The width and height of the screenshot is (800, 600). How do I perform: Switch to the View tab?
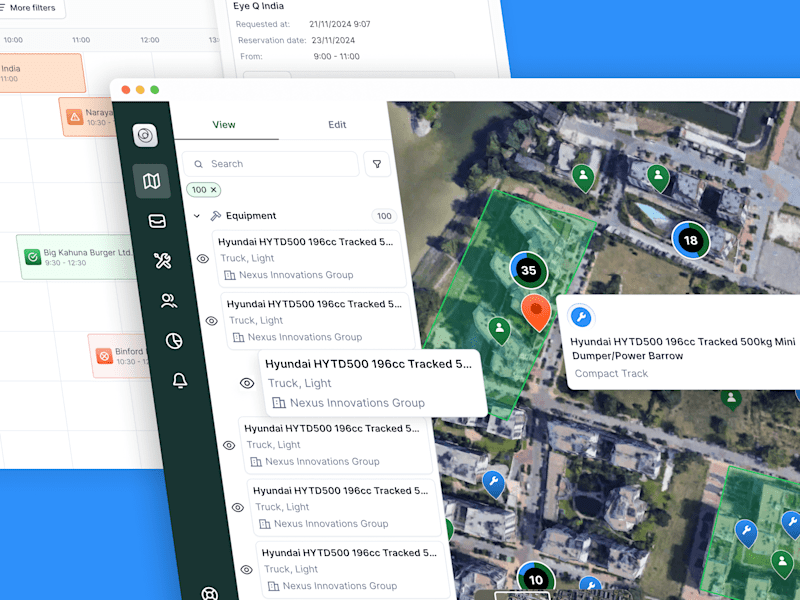tap(223, 124)
